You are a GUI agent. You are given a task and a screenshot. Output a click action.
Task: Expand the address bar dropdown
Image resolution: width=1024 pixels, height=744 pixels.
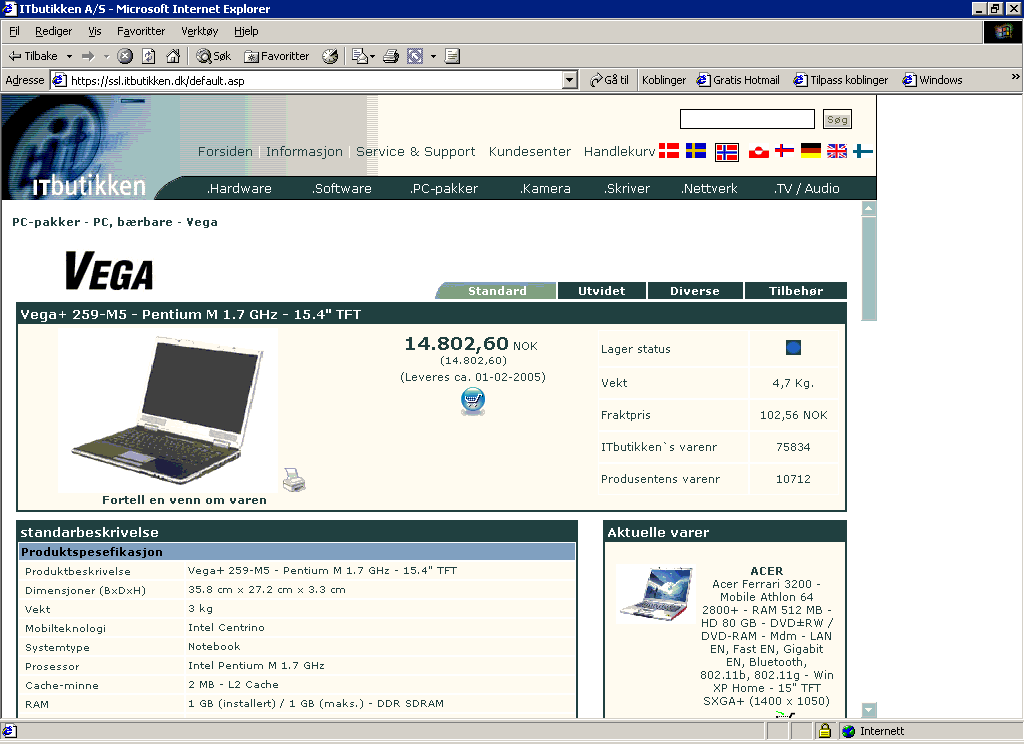569,80
